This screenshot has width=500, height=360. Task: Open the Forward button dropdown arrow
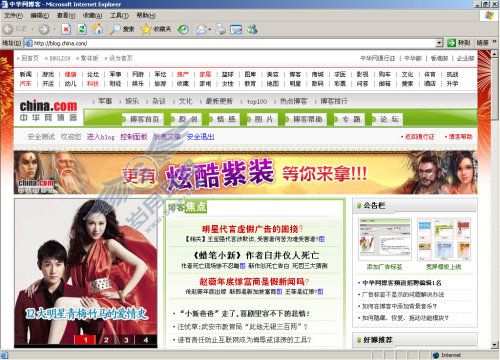[x=54, y=30]
